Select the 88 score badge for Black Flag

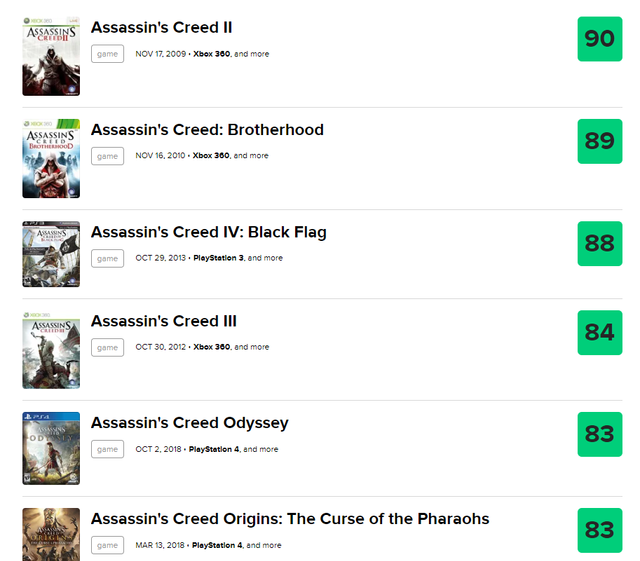pos(599,243)
